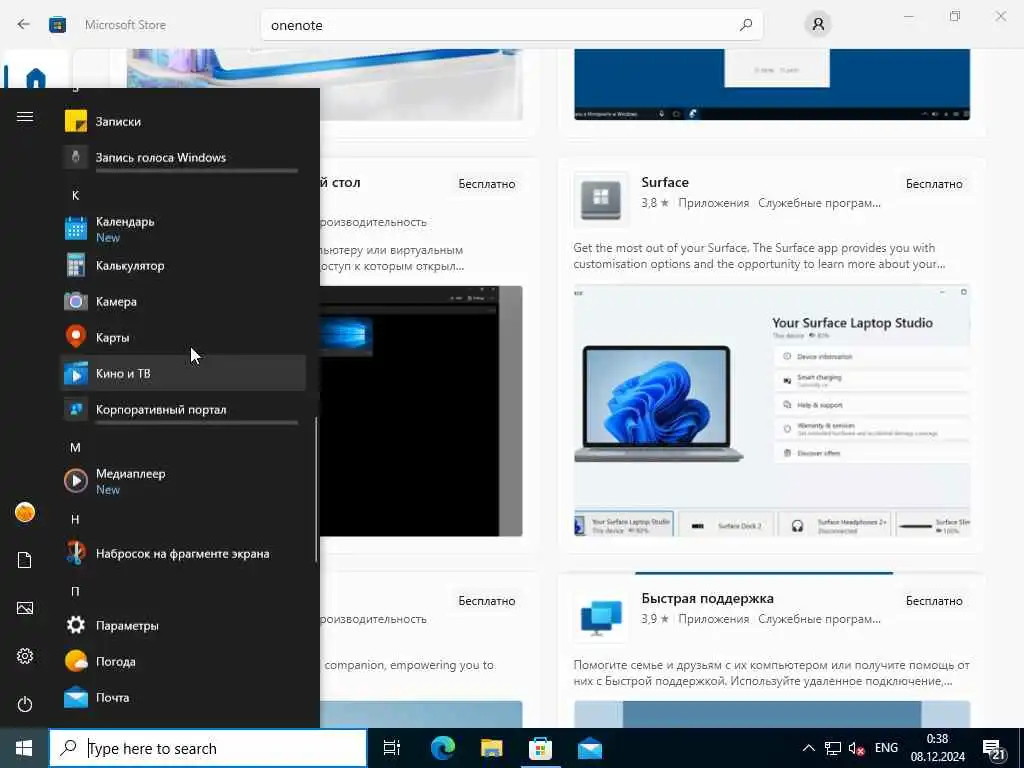The image size is (1024, 768).
Task: Launch Кино и ТВ
Action: (x=183, y=374)
